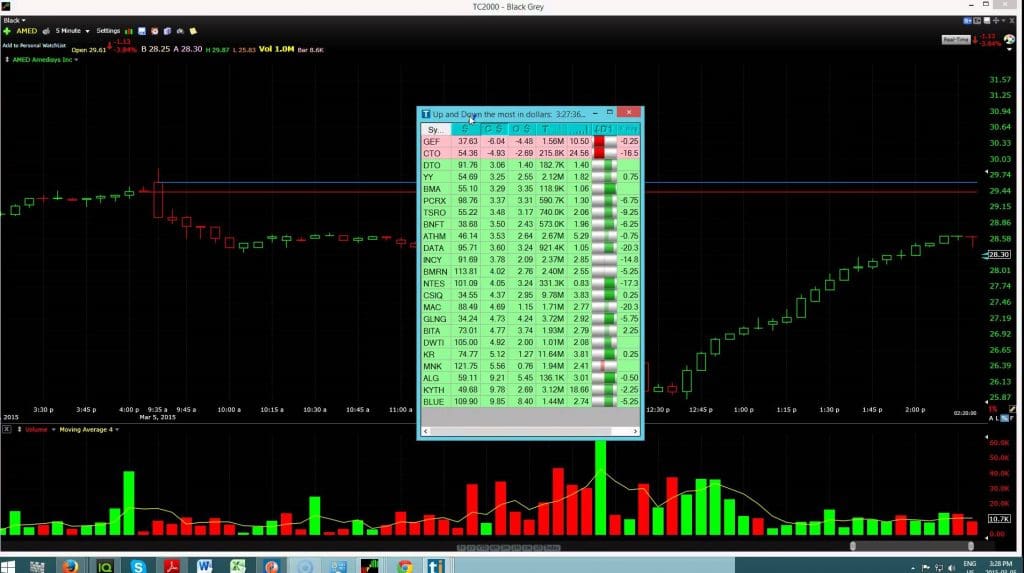Select the ATHM row in the watchlist
Screen dimensions: 1024x573
click(x=530, y=236)
